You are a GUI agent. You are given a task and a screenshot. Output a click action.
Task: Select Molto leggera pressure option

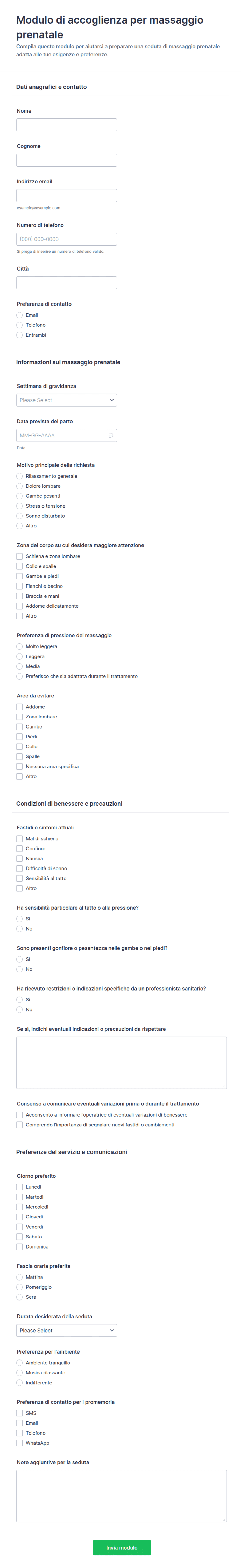click(19, 646)
